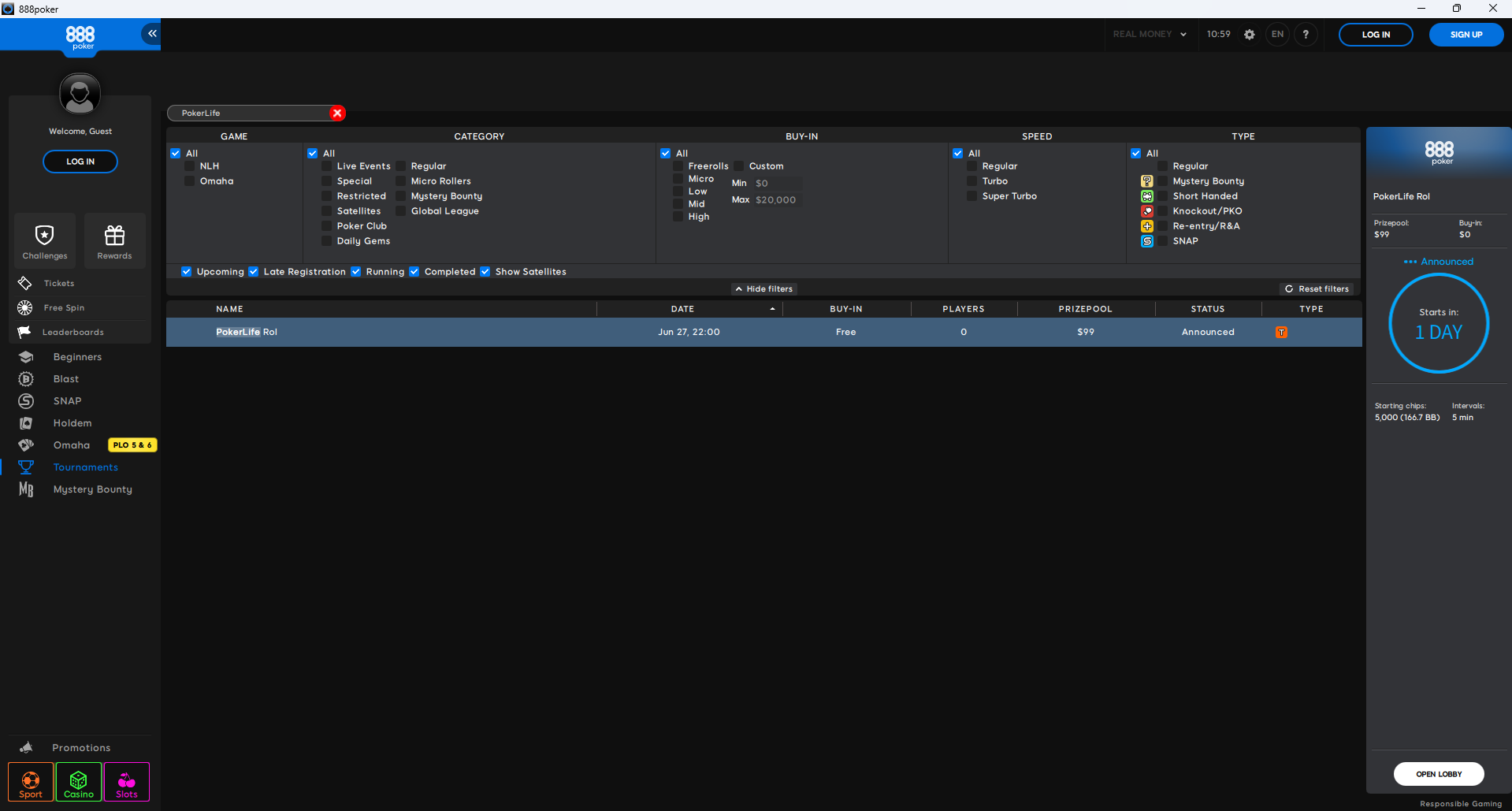Go to Holdem tables
Image resolution: width=1512 pixels, height=811 pixels.
click(72, 423)
